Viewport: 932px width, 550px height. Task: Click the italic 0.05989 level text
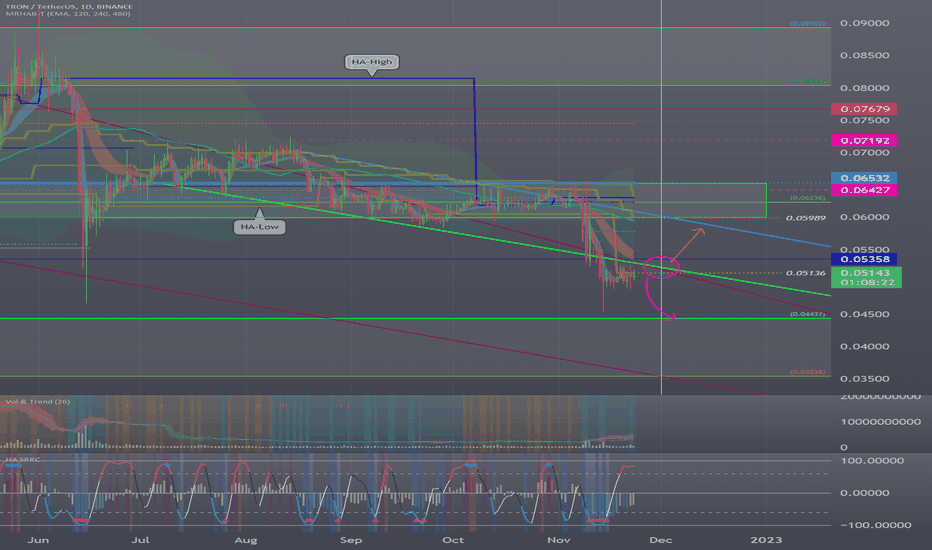click(x=805, y=218)
